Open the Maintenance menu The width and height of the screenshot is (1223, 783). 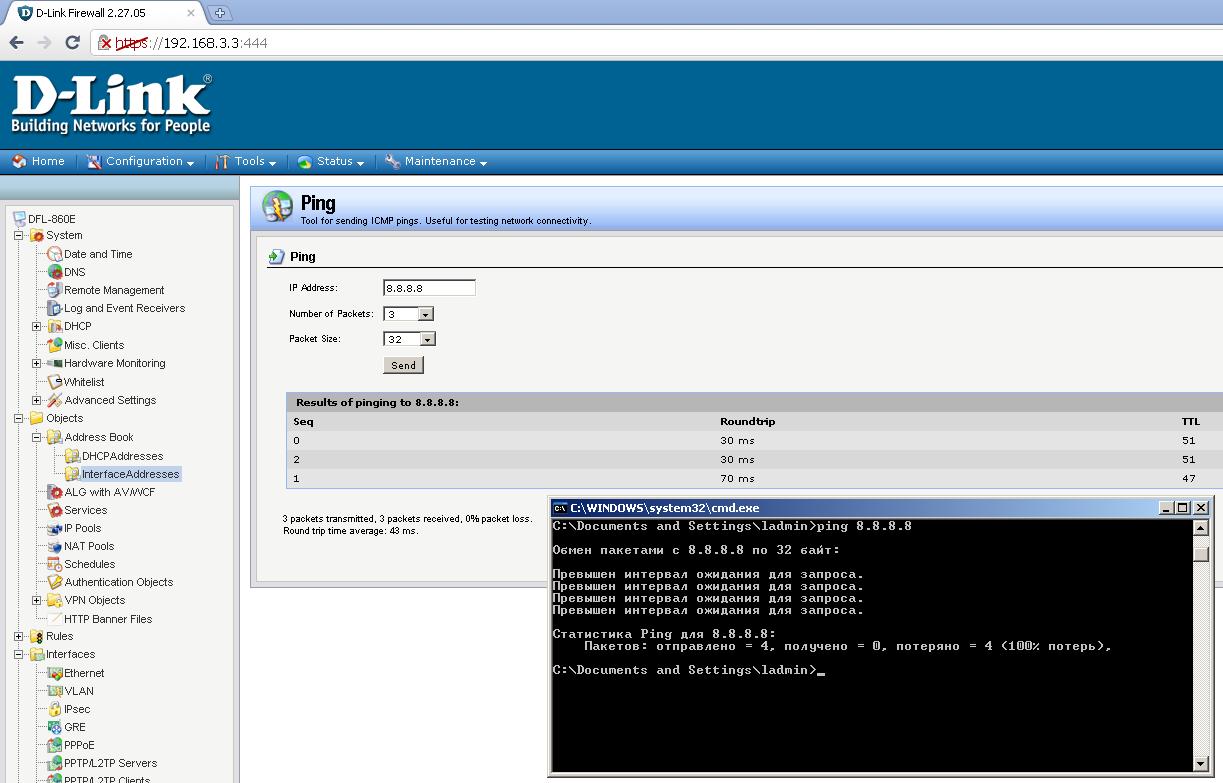point(438,162)
